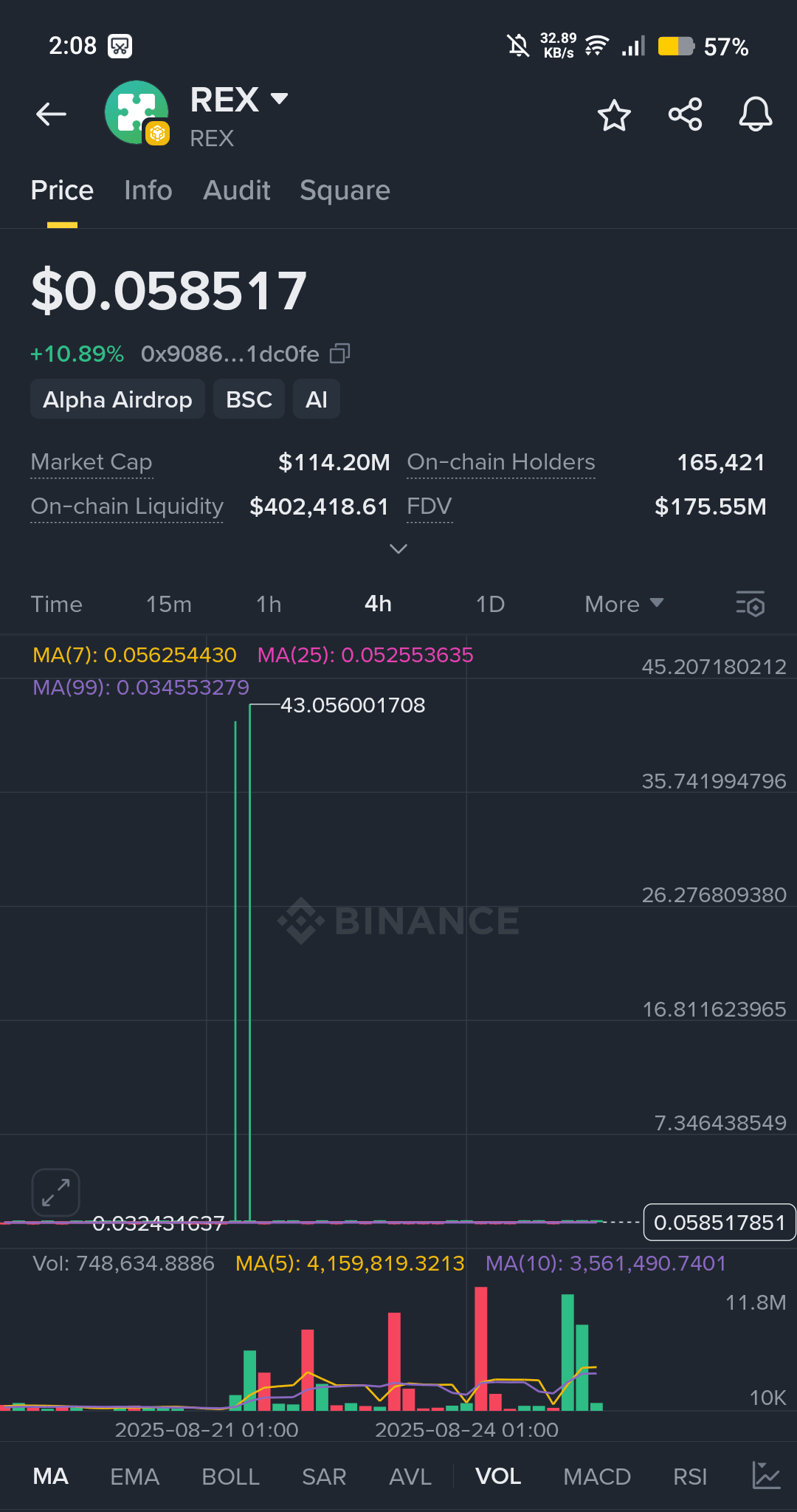Expand More timeframe options
The image size is (797, 1512).
(x=624, y=604)
